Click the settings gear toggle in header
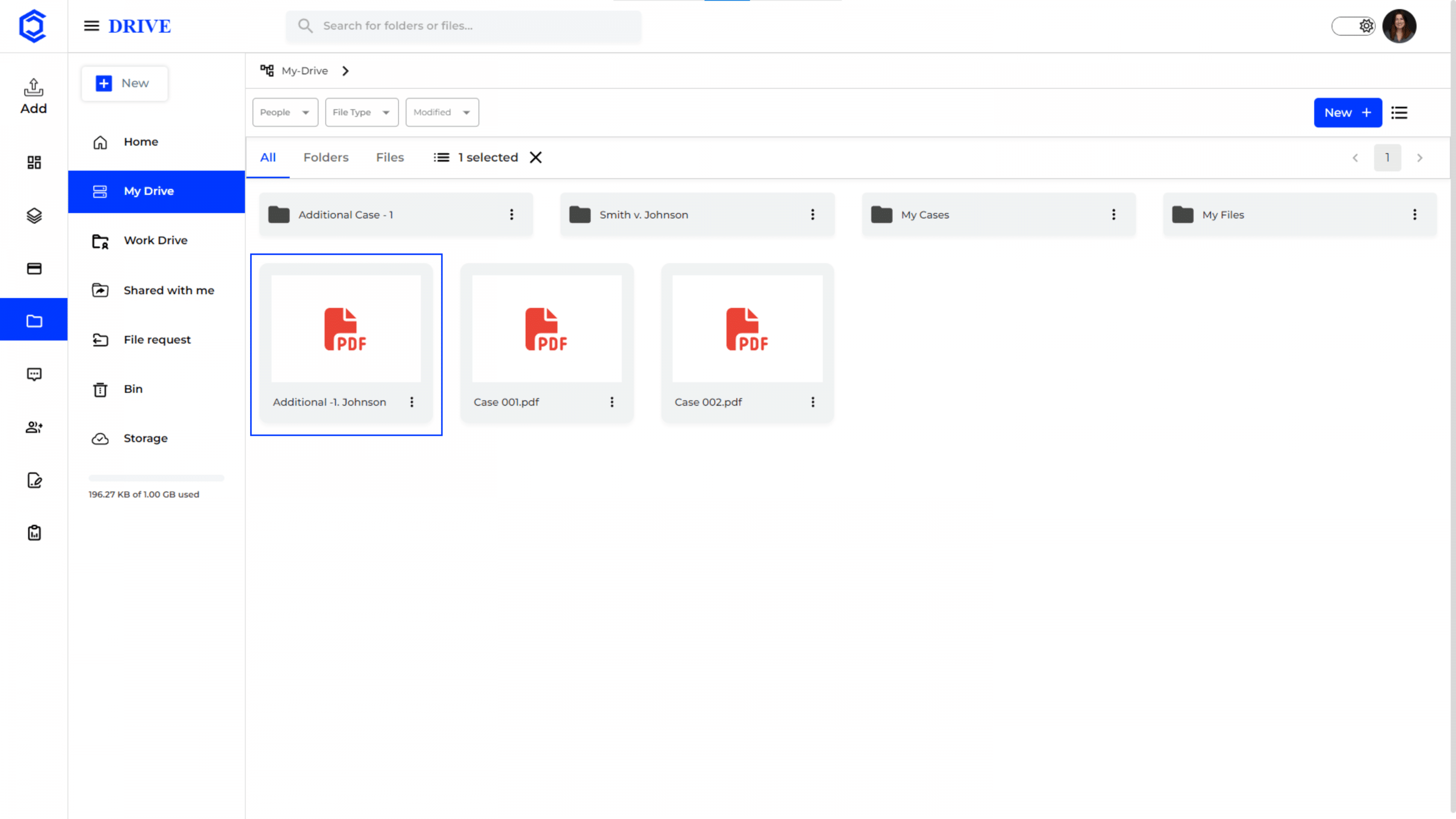The height and width of the screenshot is (819, 1456). tap(1354, 26)
